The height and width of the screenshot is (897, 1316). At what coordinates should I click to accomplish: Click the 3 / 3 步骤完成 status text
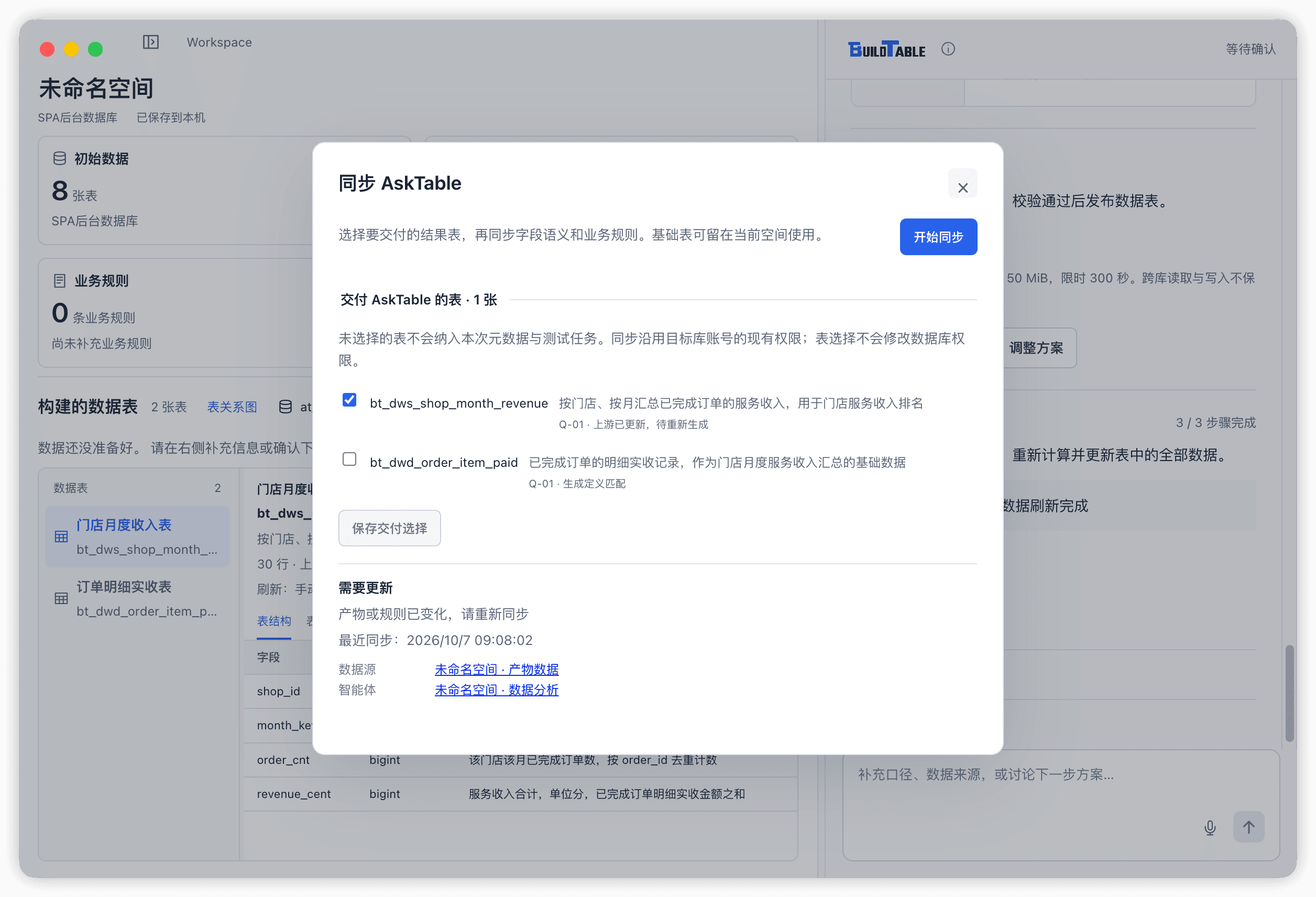(1216, 422)
